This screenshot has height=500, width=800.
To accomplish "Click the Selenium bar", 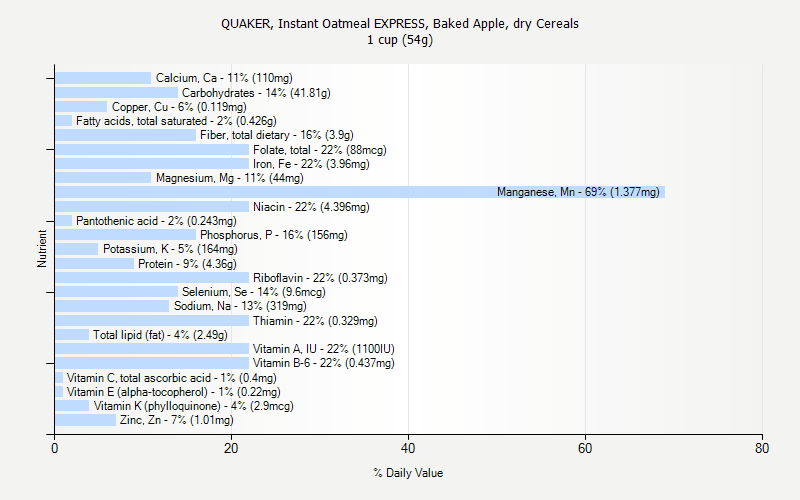I will coord(116,292).
